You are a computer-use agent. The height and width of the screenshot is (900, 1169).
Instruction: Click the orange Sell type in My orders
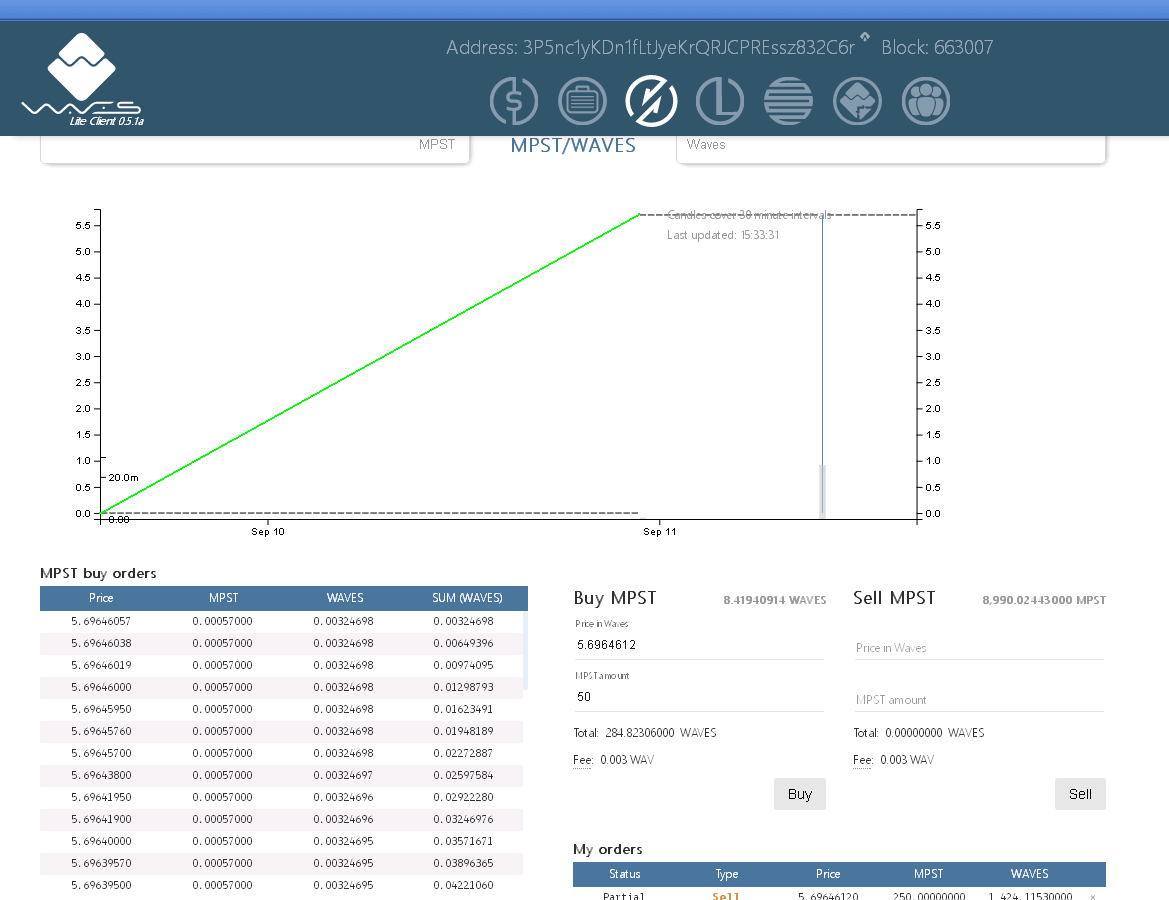tap(725, 896)
